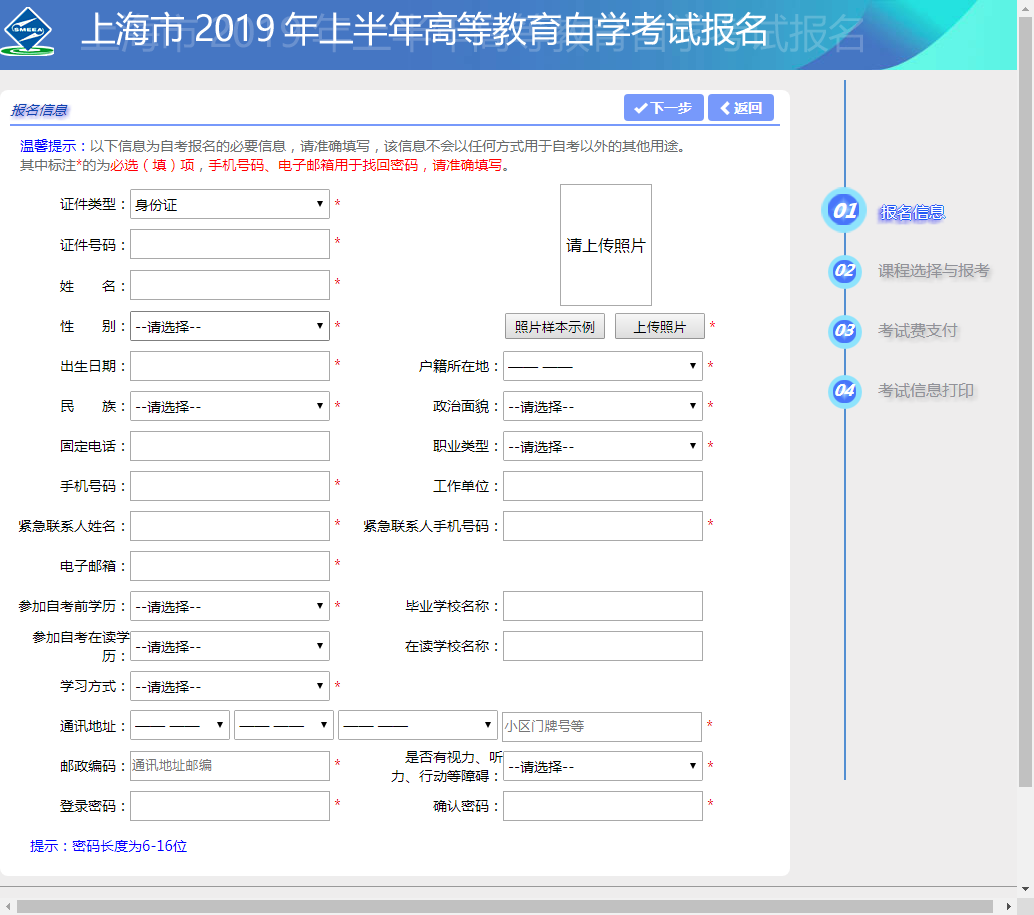The width and height of the screenshot is (1034, 915).
Task: Click the 下一步 next step button
Action: click(663, 108)
